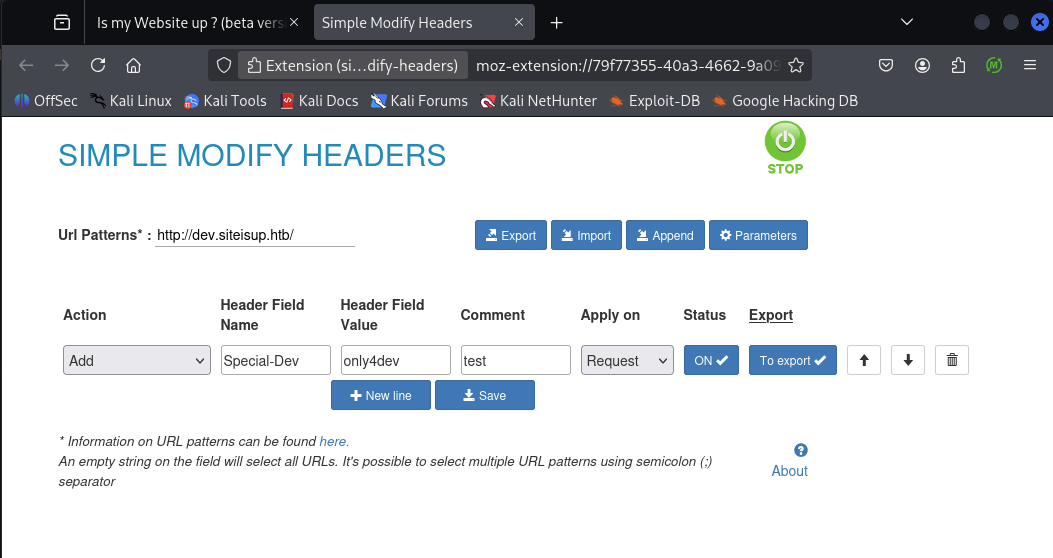Move header row down with arrow

click(907, 360)
